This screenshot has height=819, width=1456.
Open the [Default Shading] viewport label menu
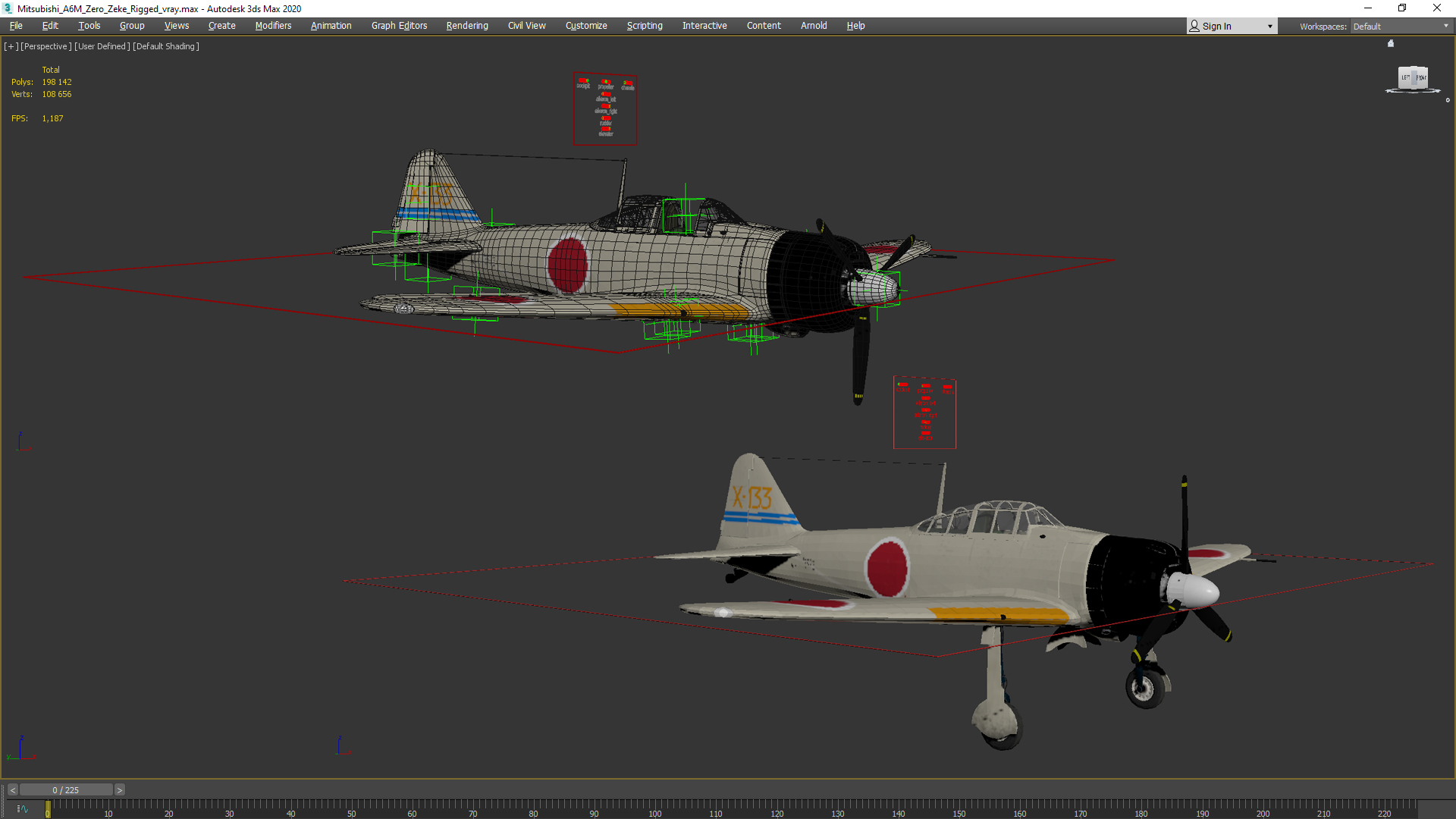click(166, 46)
